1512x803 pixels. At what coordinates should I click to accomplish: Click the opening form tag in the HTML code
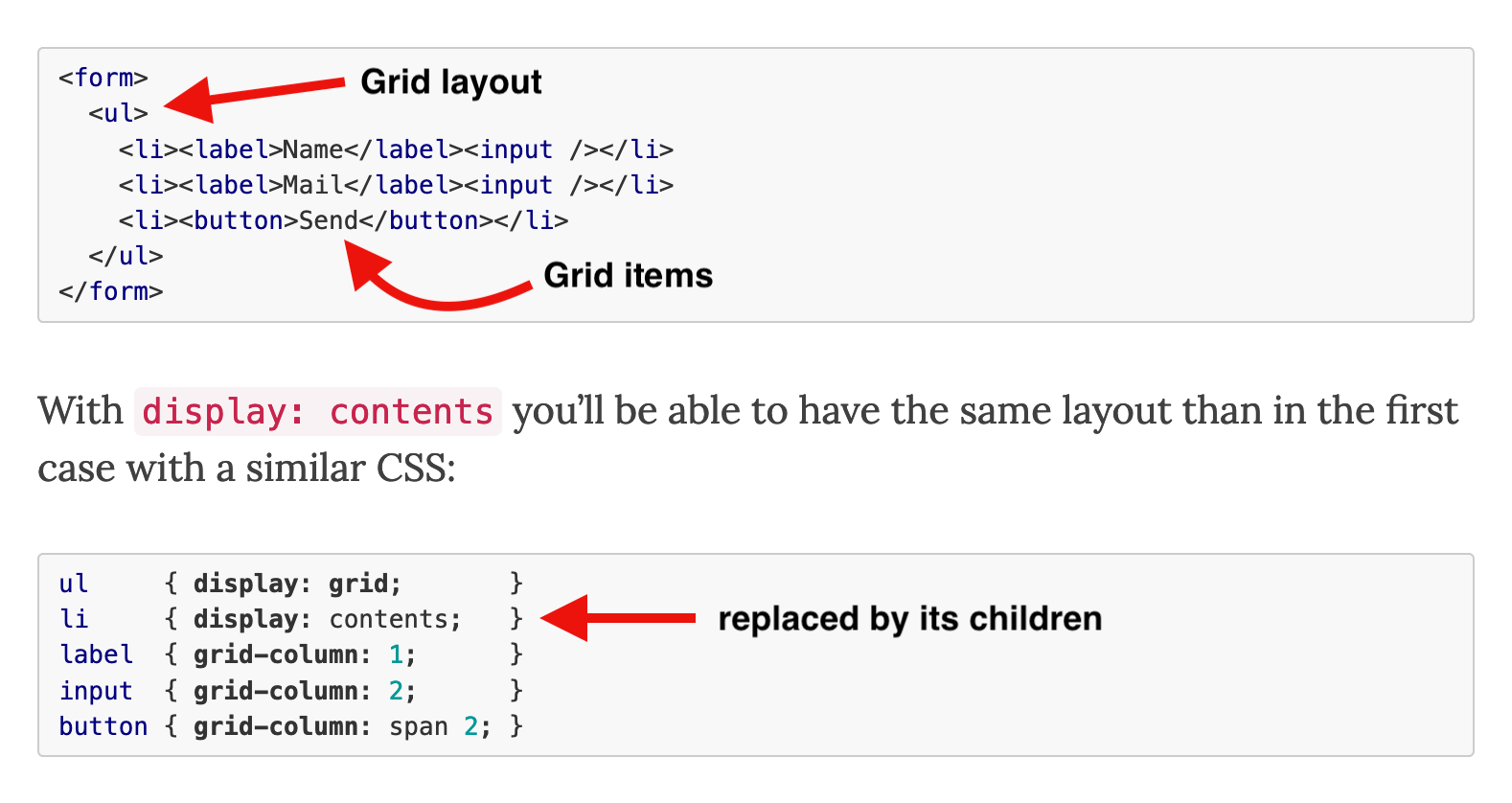pyautogui.click(x=103, y=78)
